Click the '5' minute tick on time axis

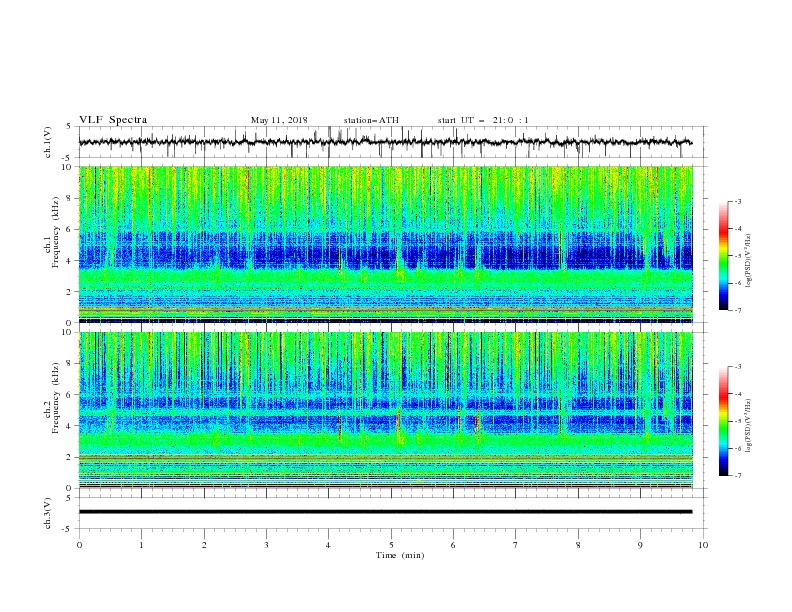click(x=391, y=545)
